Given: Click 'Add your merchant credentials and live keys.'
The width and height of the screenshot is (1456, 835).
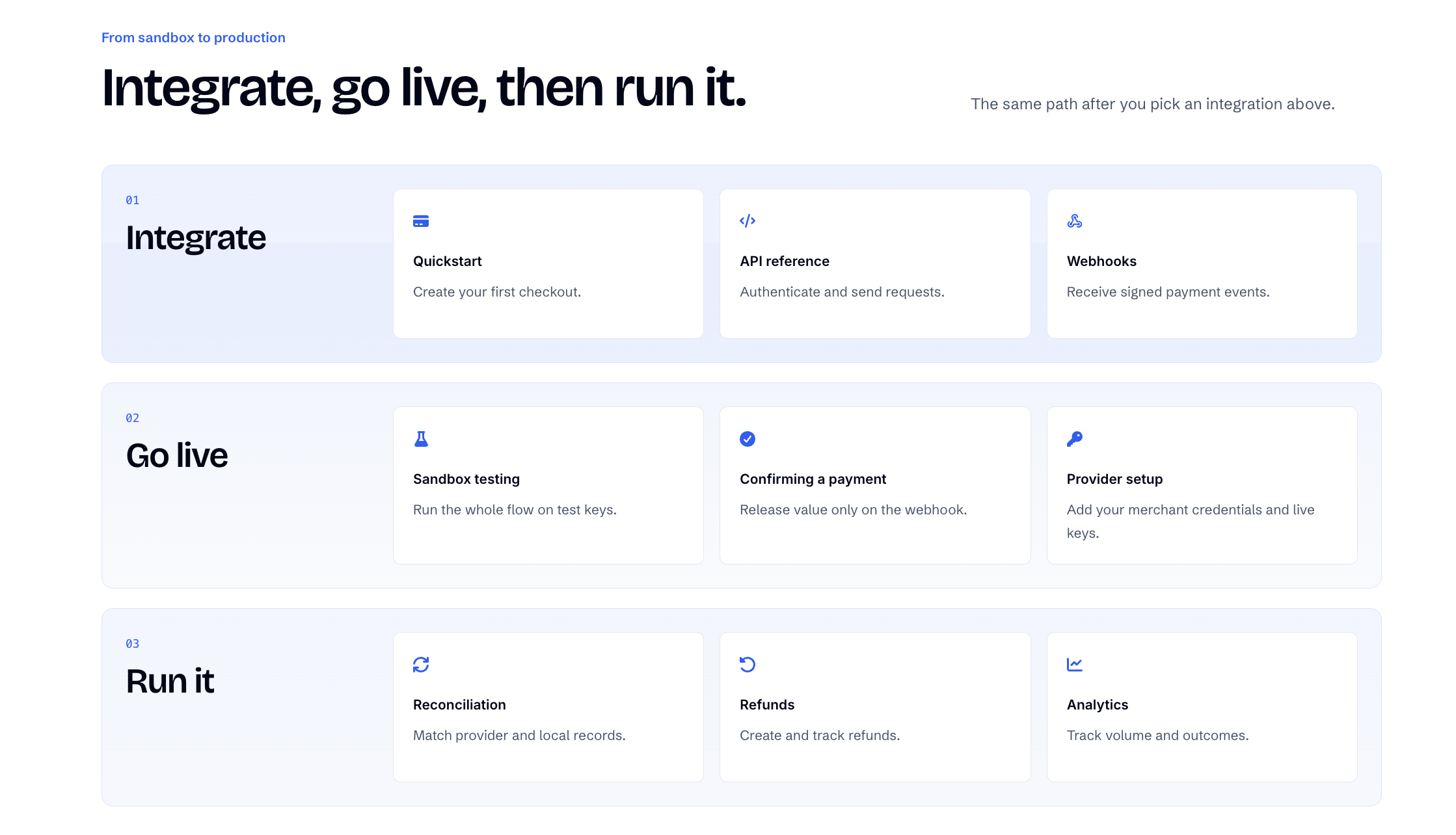Looking at the screenshot, I should pos(1191,522).
